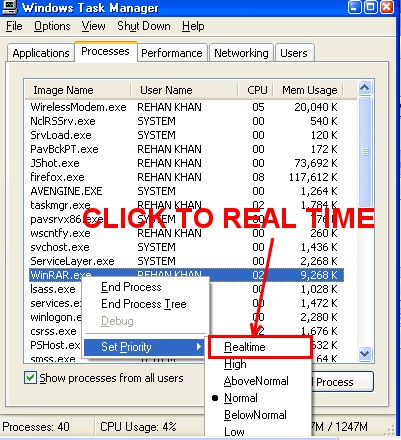Open the Shut Down menu
This screenshot has height=440, width=401.
pos(144,26)
